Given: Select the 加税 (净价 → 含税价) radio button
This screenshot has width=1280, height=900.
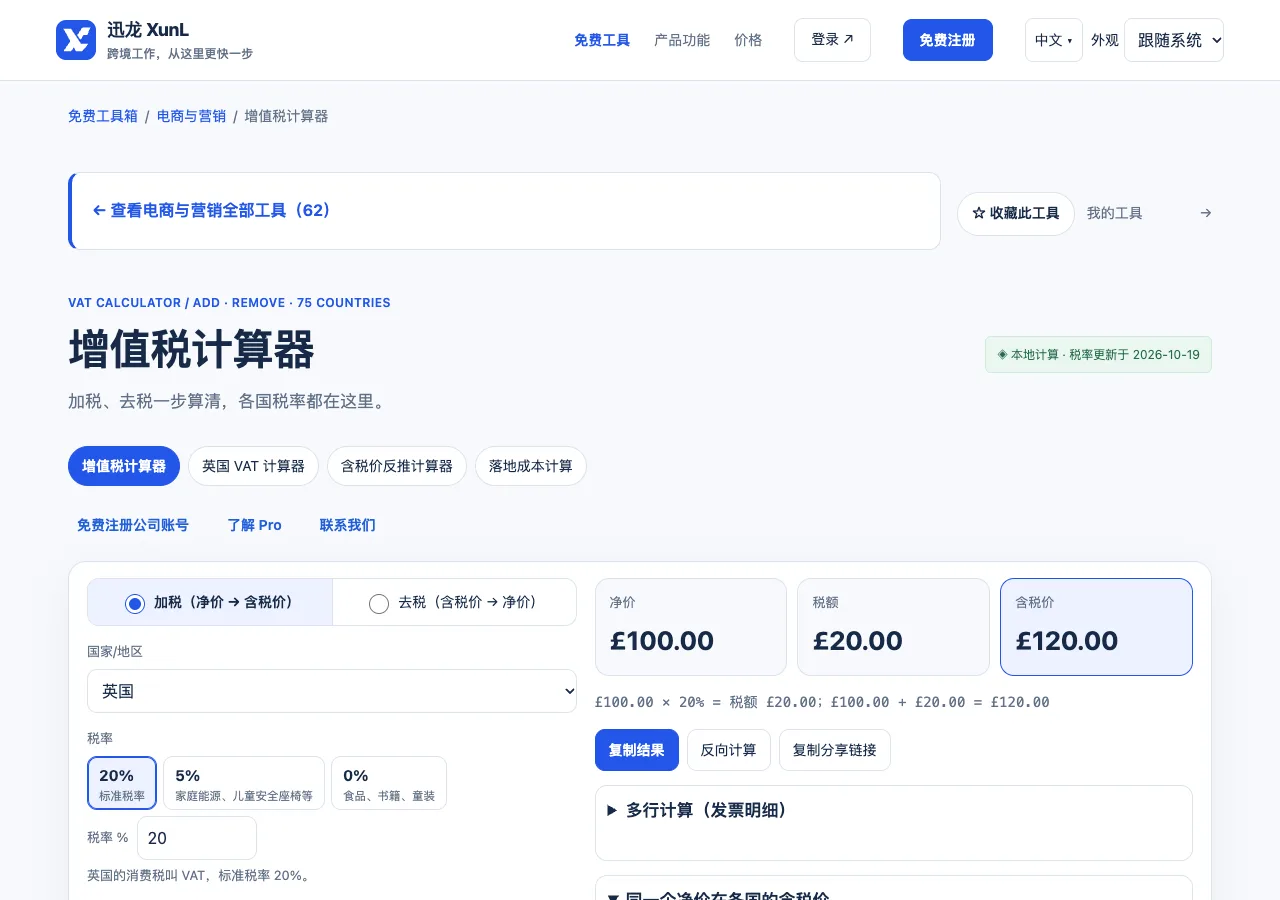Looking at the screenshot, I should [x=135, y=603].
